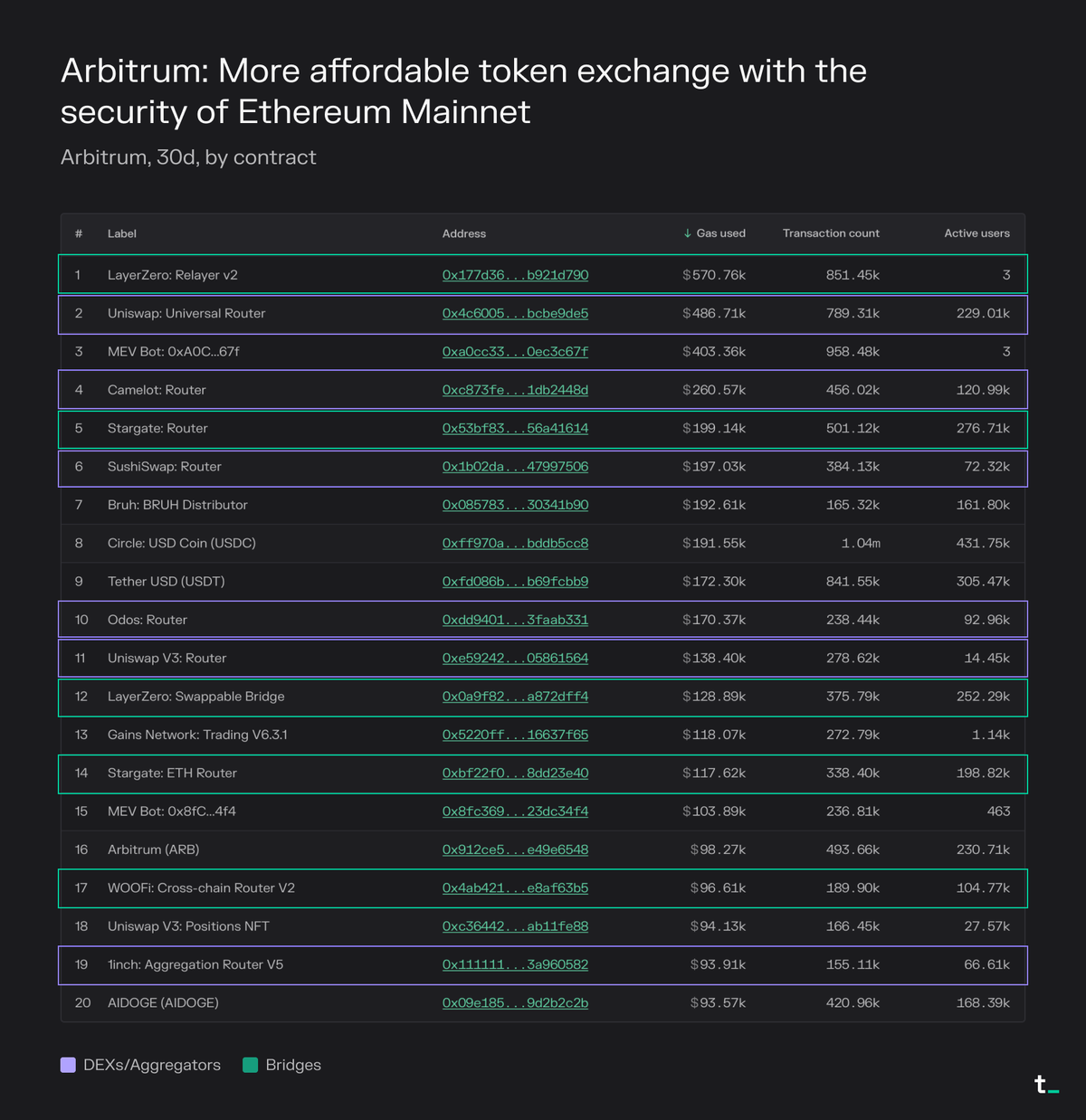Viewport: 1086px width, 1120px height.
Task: Open Stargate Router address 0x53bf83...56a41614
Action: 515,428
